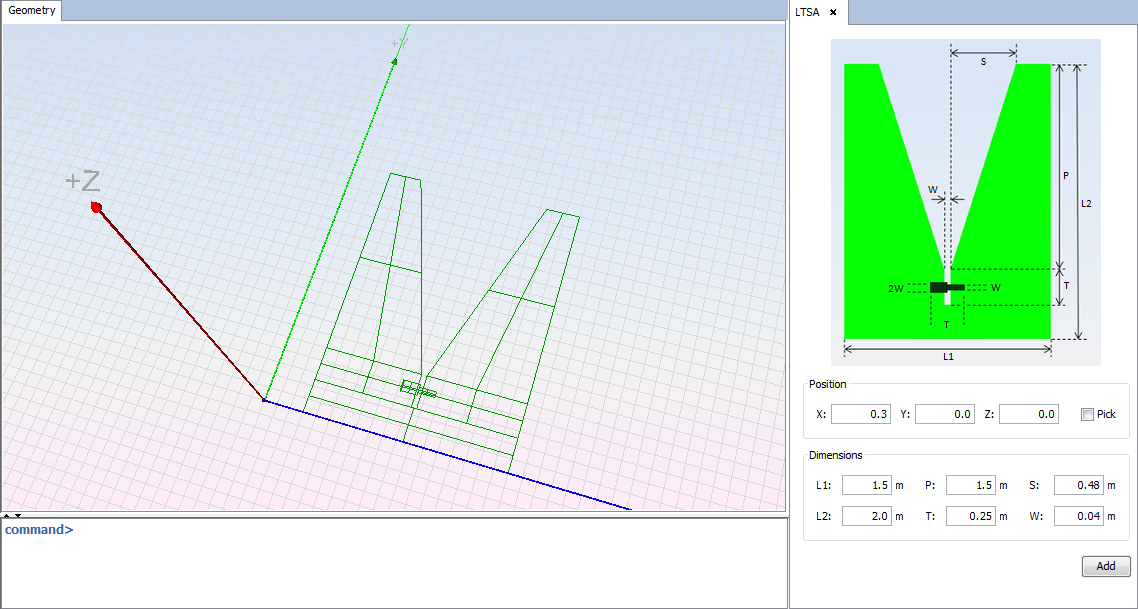The width and height of the screenshot is (1138, 609).
Task: Enable the Pick checkbox
Action: [x=1087, y=414]
